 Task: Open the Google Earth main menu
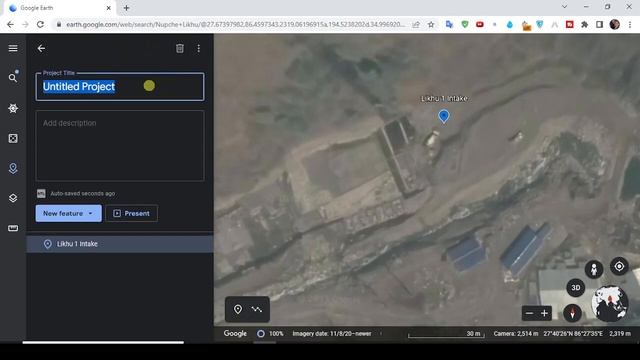pos(13,48)
